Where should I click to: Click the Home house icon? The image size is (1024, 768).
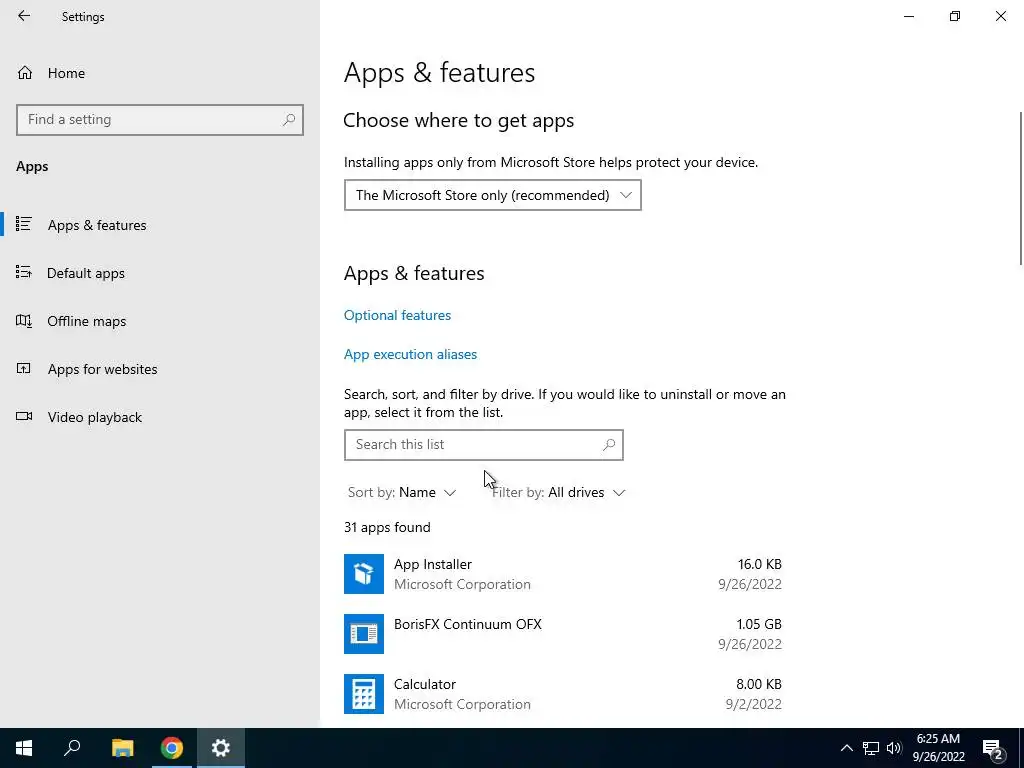pyautogui.click(x=25, y=73)
